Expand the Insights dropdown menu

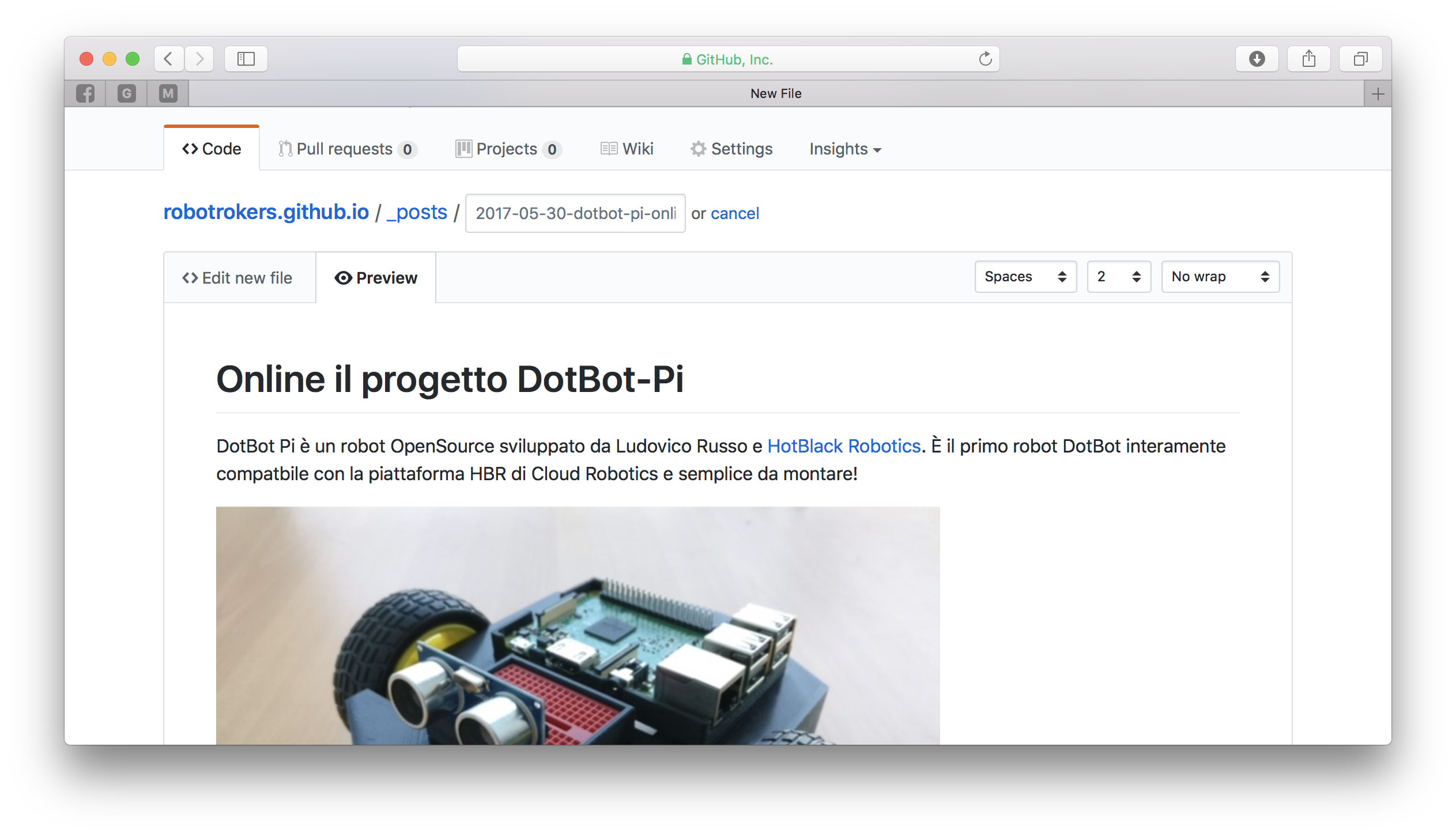click(x=845, y=149)
